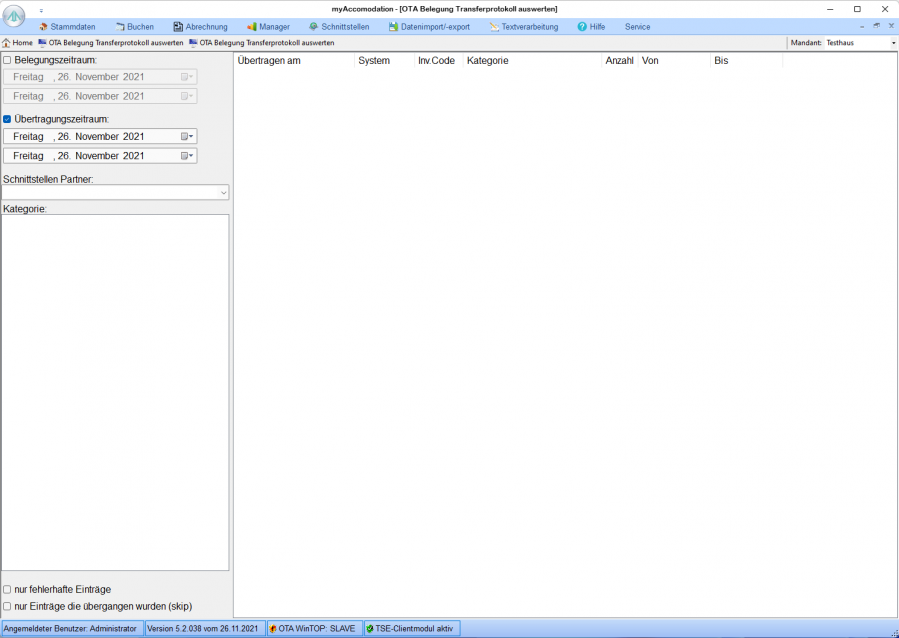Open the Mandant Testhaus dropdown
This screenshot has width=899, height=638.
click(893, 43)
